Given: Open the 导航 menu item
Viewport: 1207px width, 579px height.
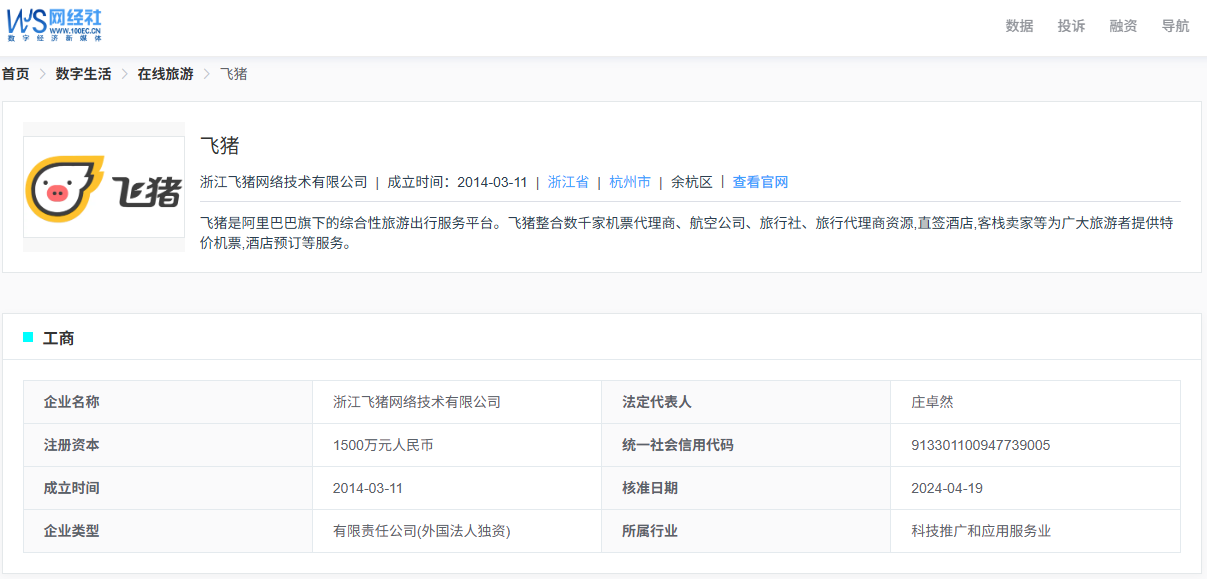Looking at the screenshot, I should pos(1175,26).
